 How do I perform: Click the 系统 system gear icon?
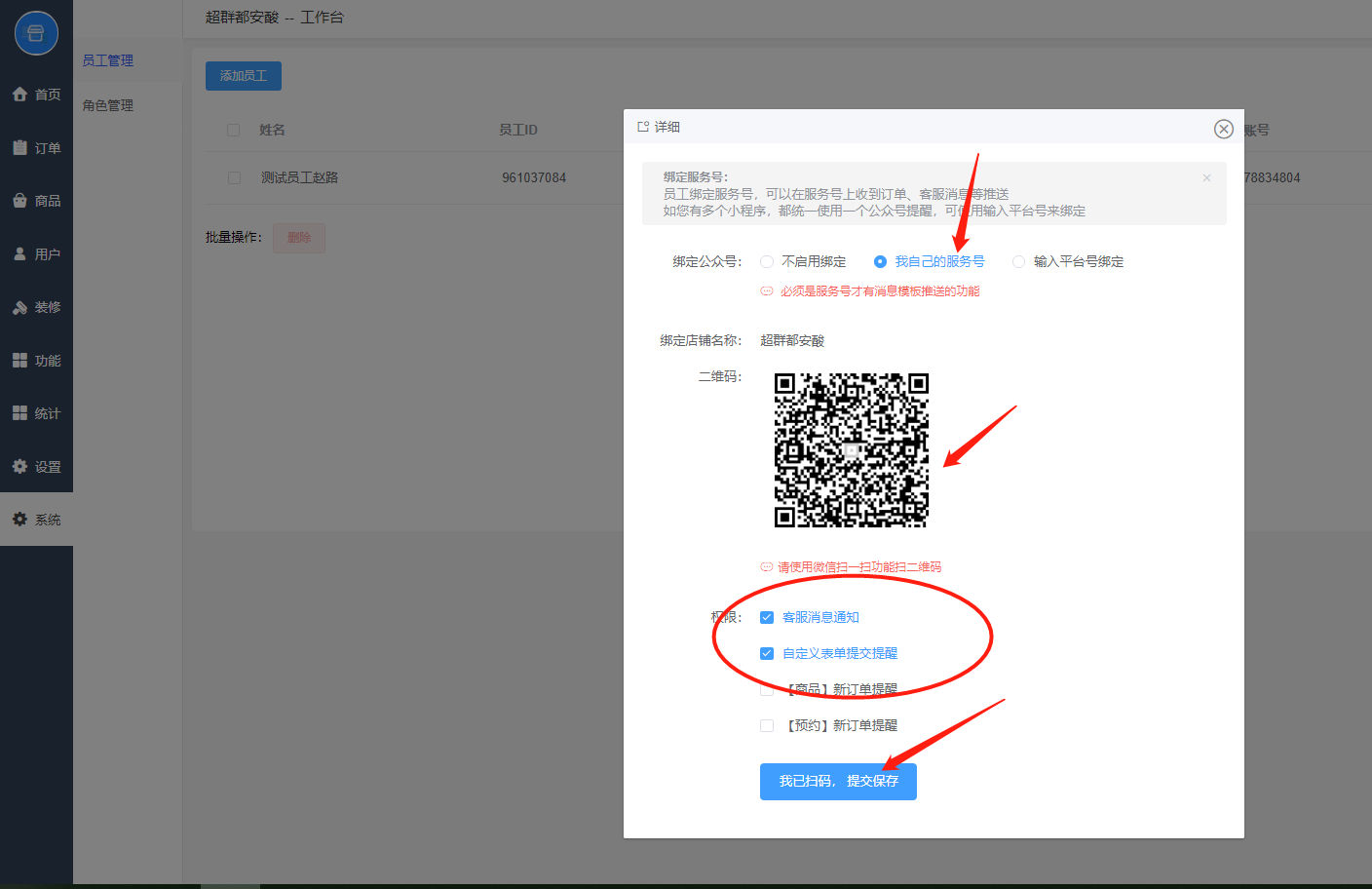pos(19,520)
